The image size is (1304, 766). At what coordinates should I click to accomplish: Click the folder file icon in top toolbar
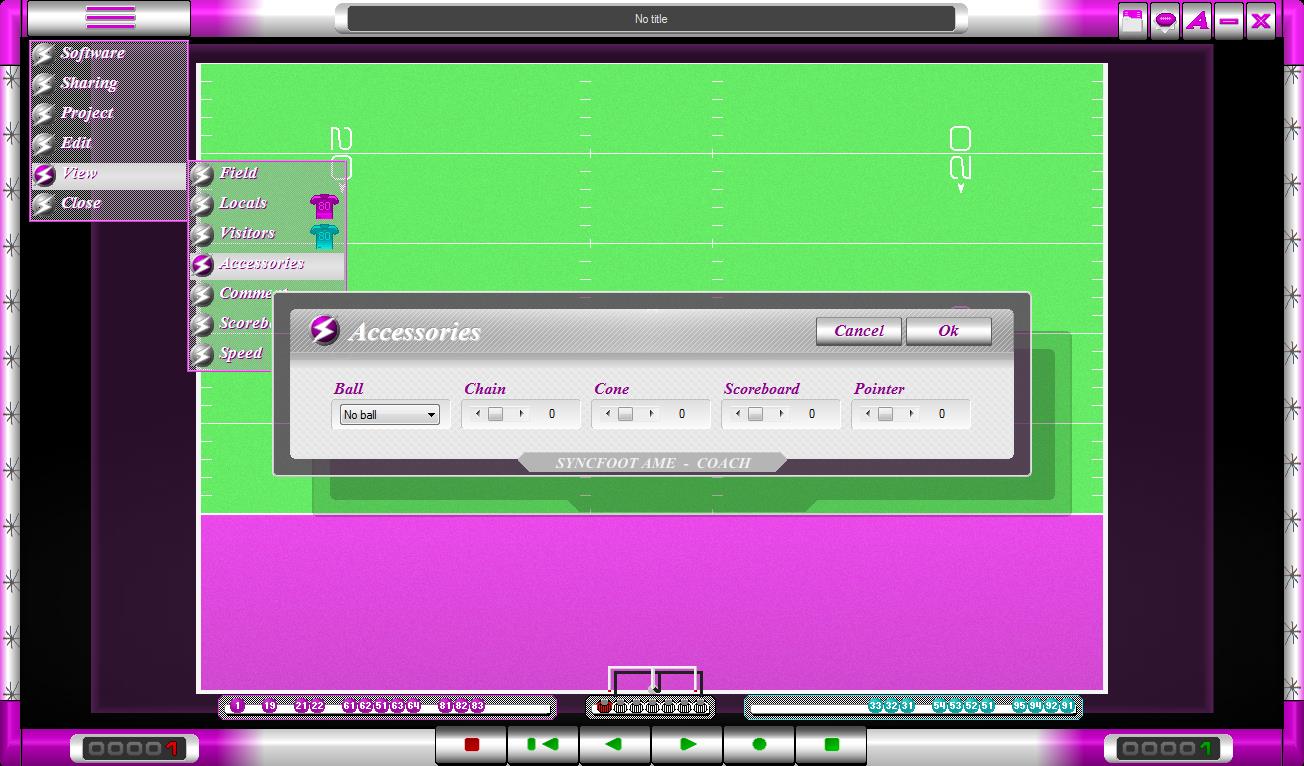pyautogui.click(x=1133, y=21)
